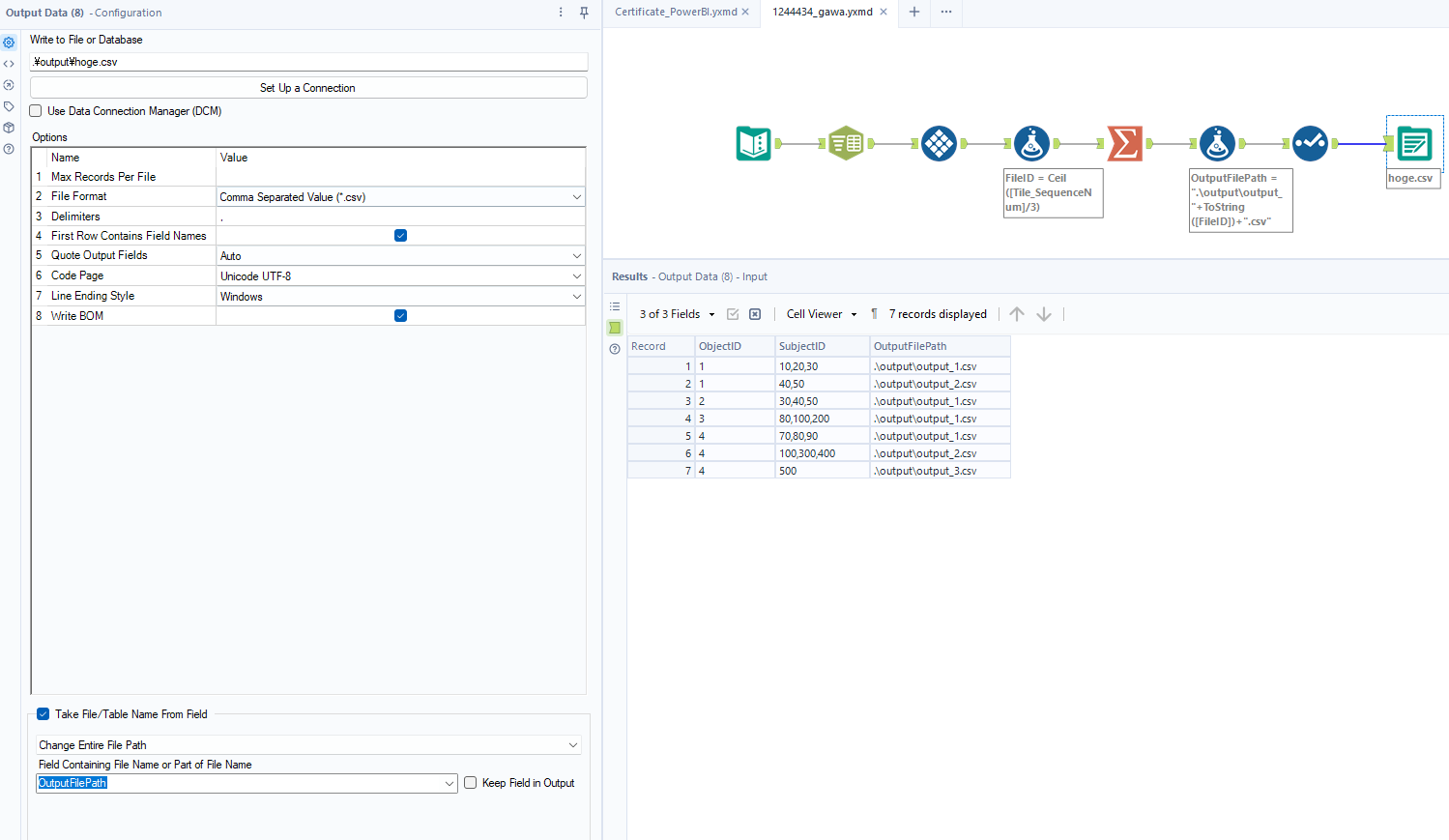Switch to Certificate_PowerBI.yxmd tab
The height and width of the screenshot is (840, 1449).
[x=675, y=13]
